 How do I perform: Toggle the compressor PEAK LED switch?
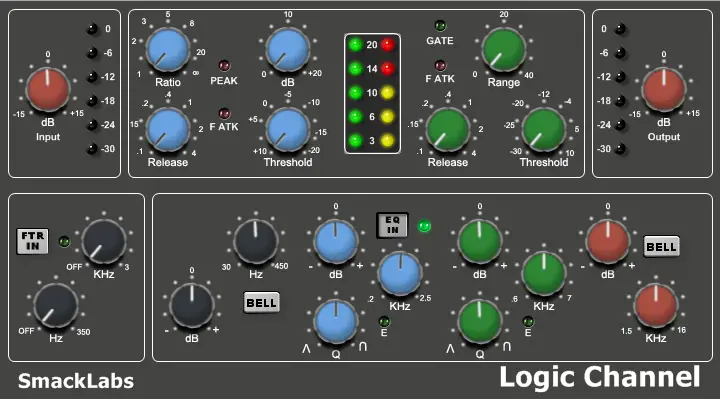[224, 66]
